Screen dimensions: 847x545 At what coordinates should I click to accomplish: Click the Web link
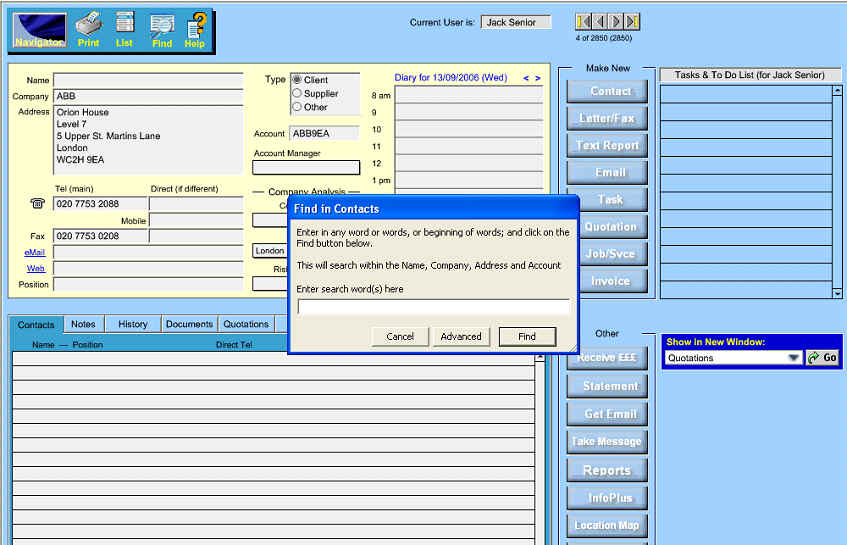[36, 268]
